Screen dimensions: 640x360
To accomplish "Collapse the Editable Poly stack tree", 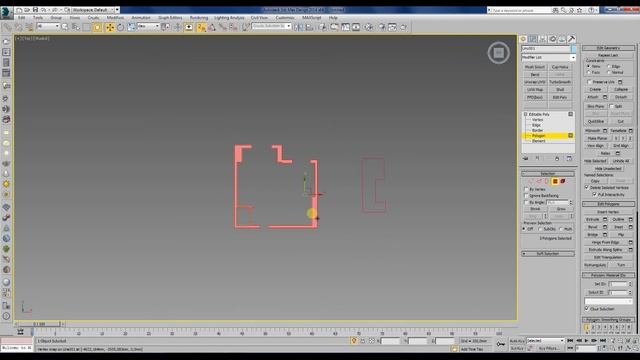I will click(x=526, y=114).
